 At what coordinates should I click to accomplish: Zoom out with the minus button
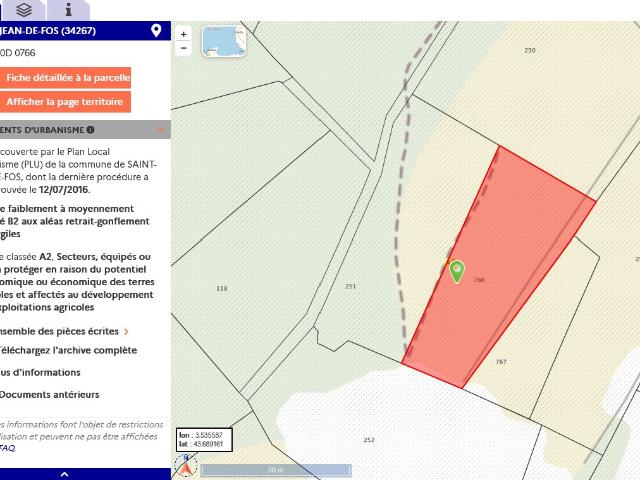point(184,48)
